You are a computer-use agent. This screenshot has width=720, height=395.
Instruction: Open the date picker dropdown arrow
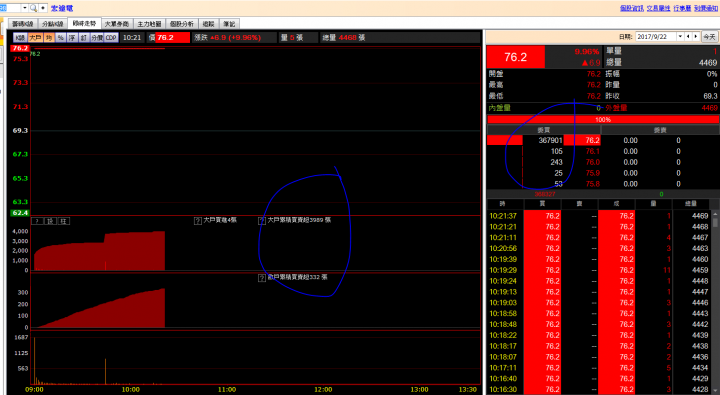click(680, 37)
